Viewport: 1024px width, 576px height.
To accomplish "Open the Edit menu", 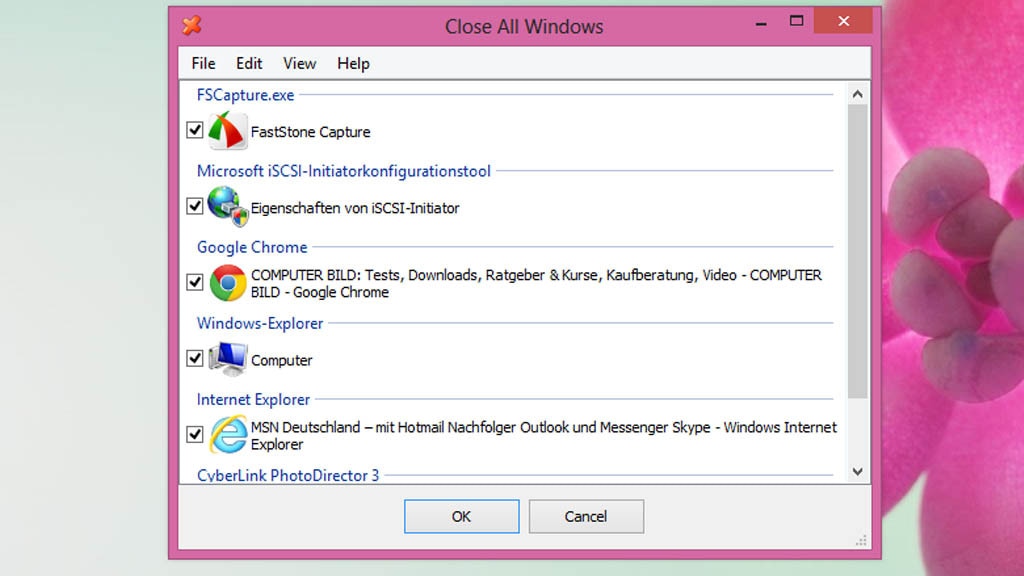I will coord(249,63).
